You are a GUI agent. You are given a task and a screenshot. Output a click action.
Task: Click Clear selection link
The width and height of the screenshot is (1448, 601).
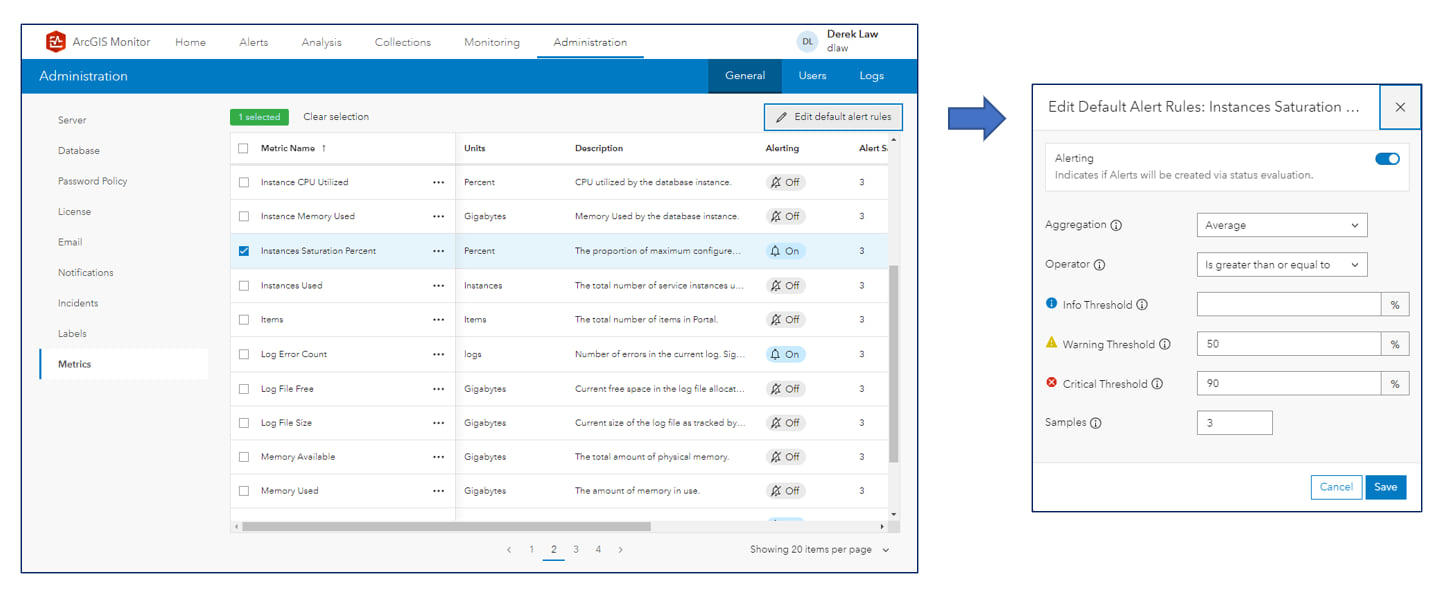click(x=336, y=117)
